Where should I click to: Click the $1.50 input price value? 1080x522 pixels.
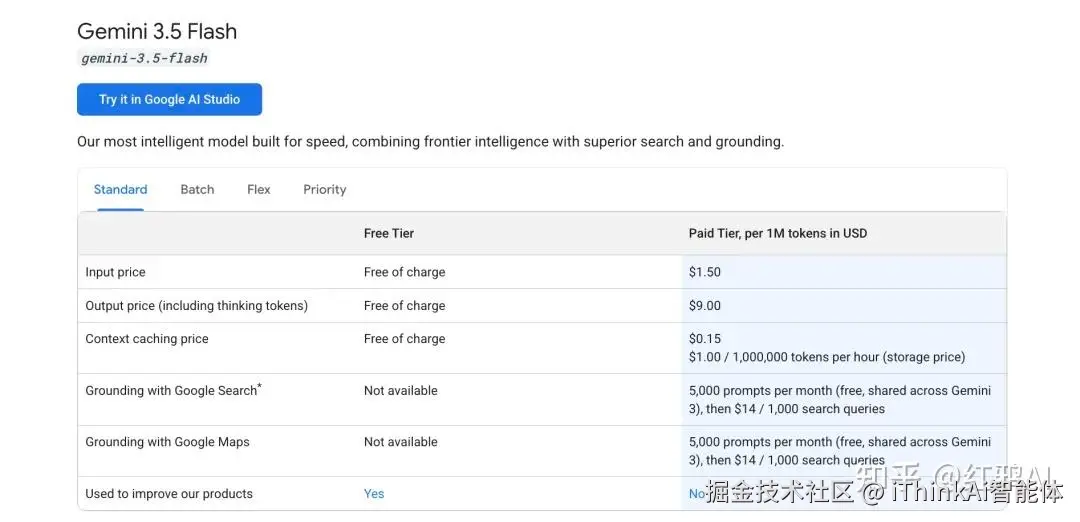[705, 272]
